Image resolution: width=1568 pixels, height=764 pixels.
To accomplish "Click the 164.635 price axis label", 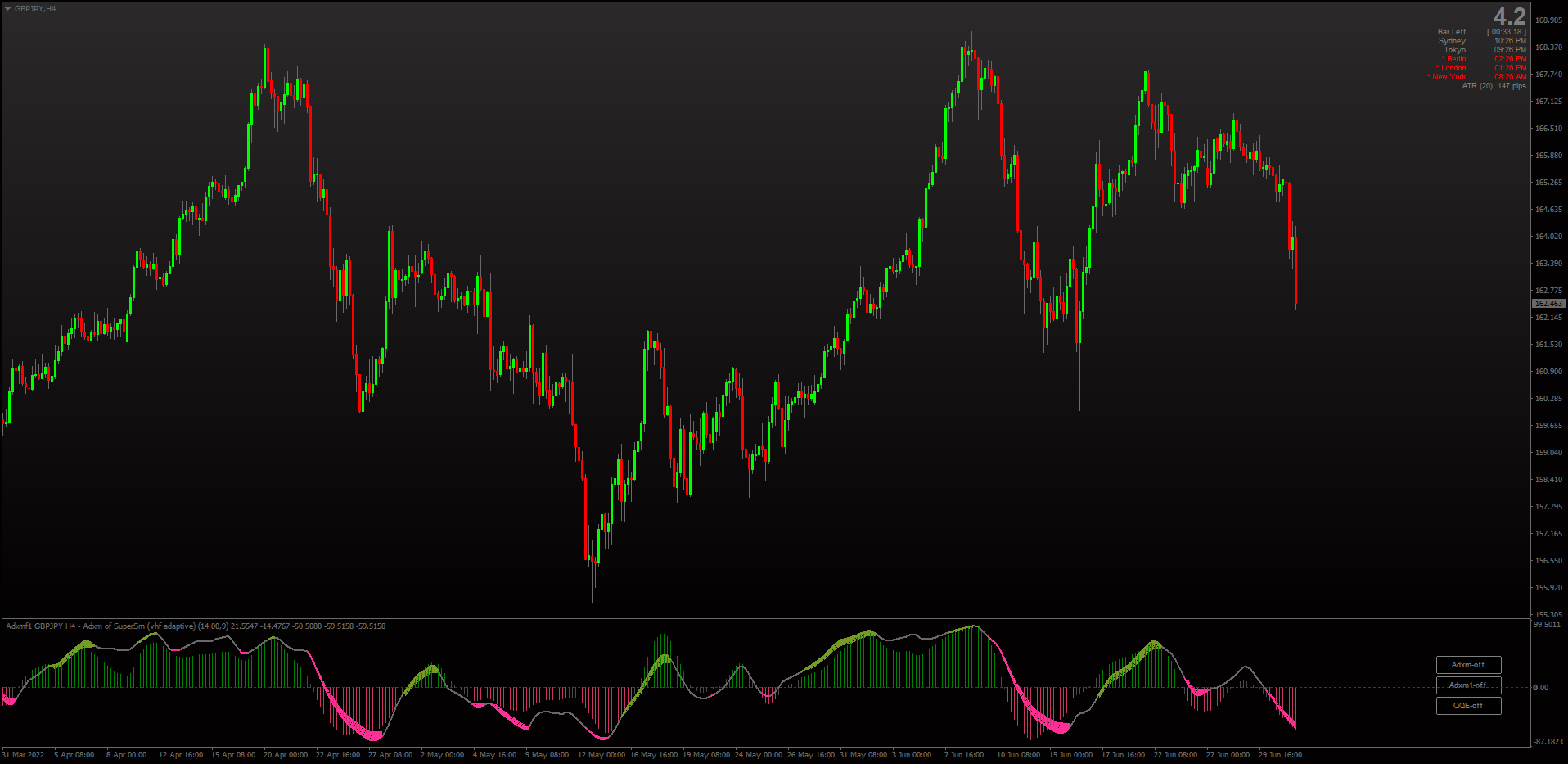I will click(1548, 210).
